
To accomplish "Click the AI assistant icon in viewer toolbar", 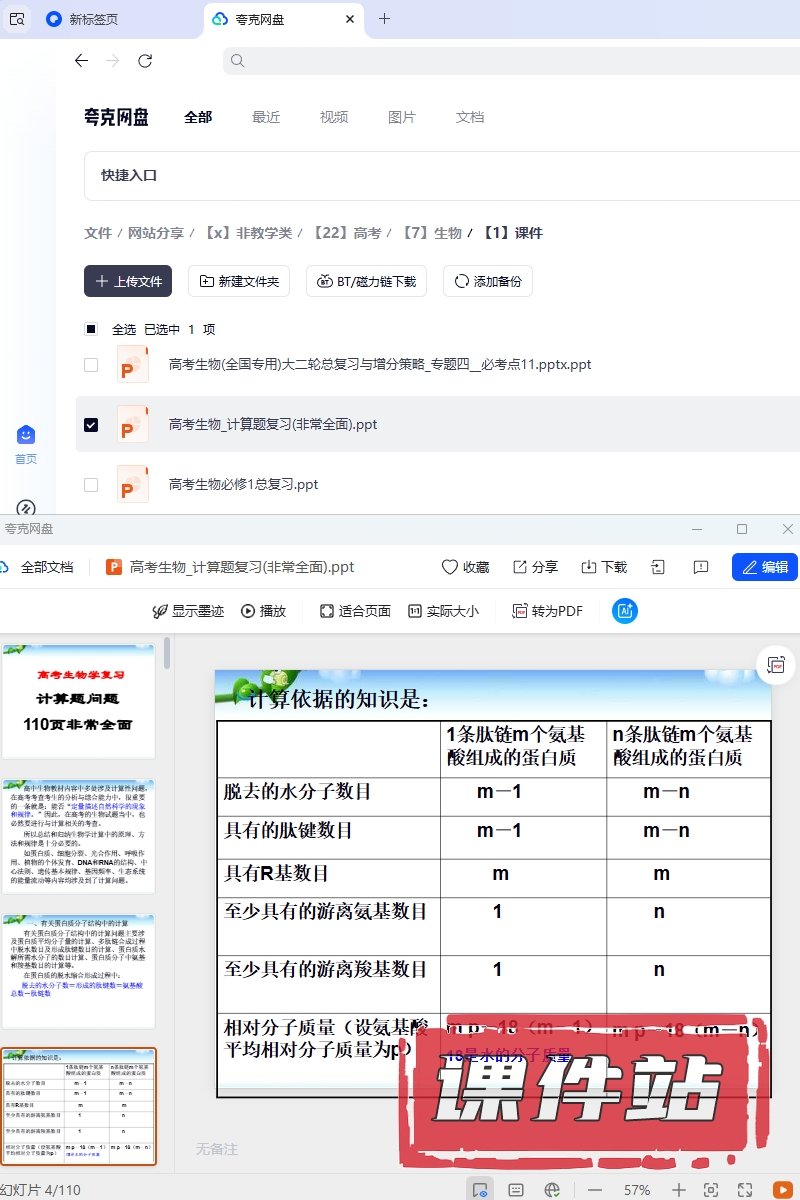I will [x=625, y=611].
